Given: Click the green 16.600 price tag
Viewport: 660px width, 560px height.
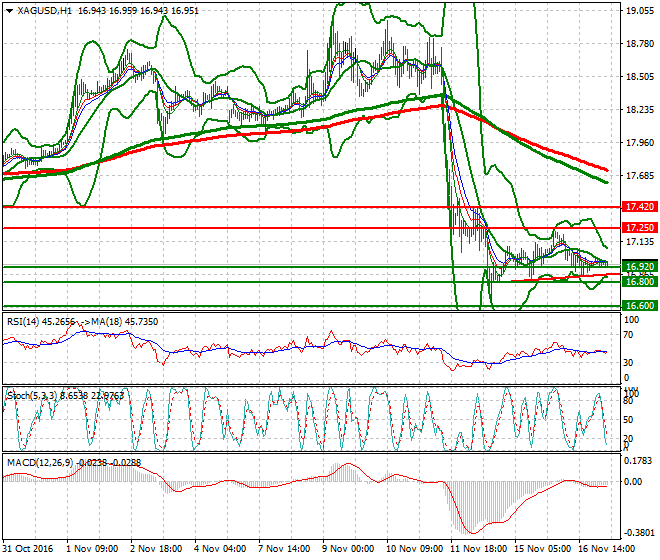Looking at the screenshot, I should tap(638, 306).
